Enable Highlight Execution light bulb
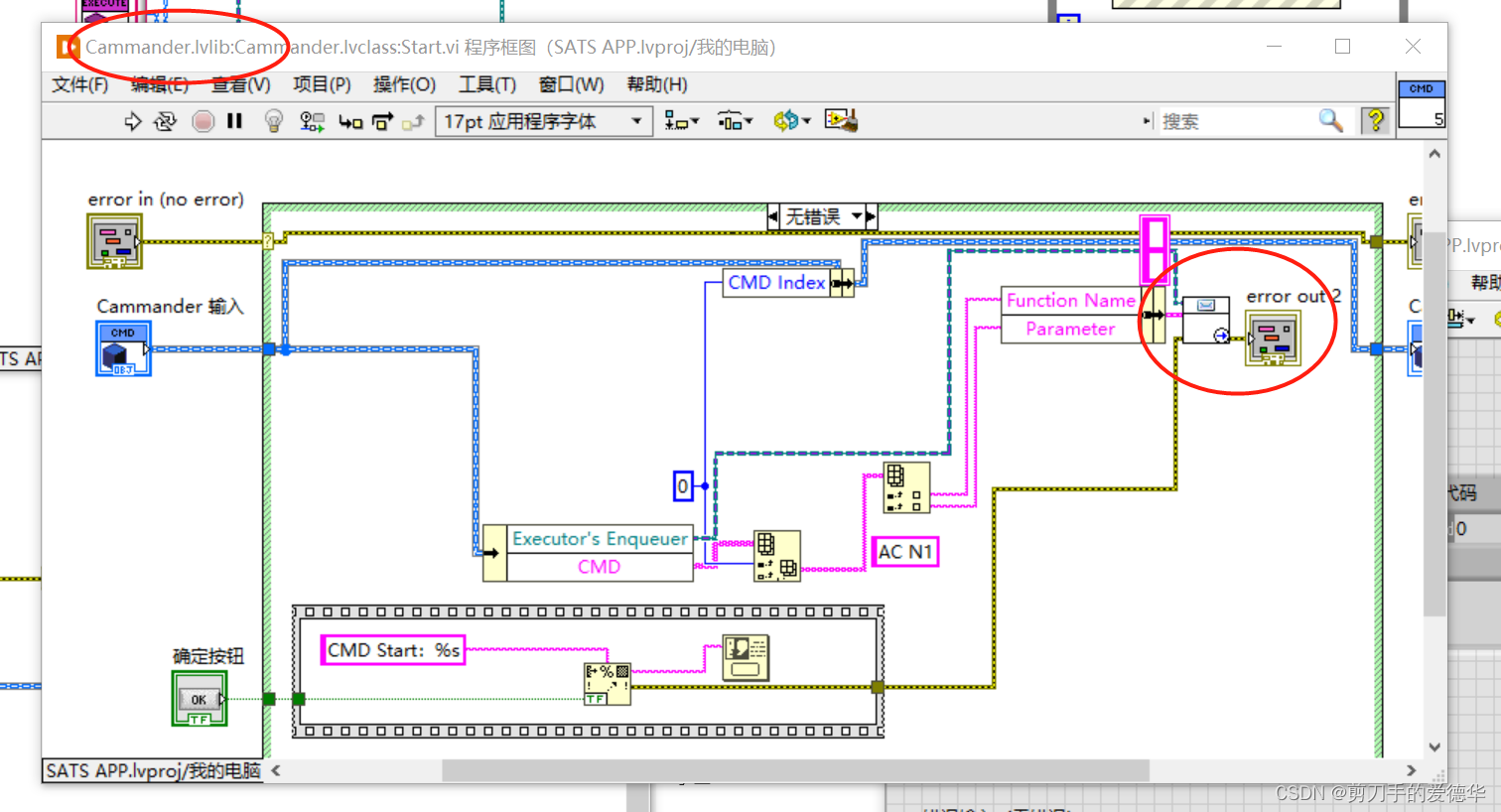This screenshot has width=1501, height=812. click(x=274, y=120)
